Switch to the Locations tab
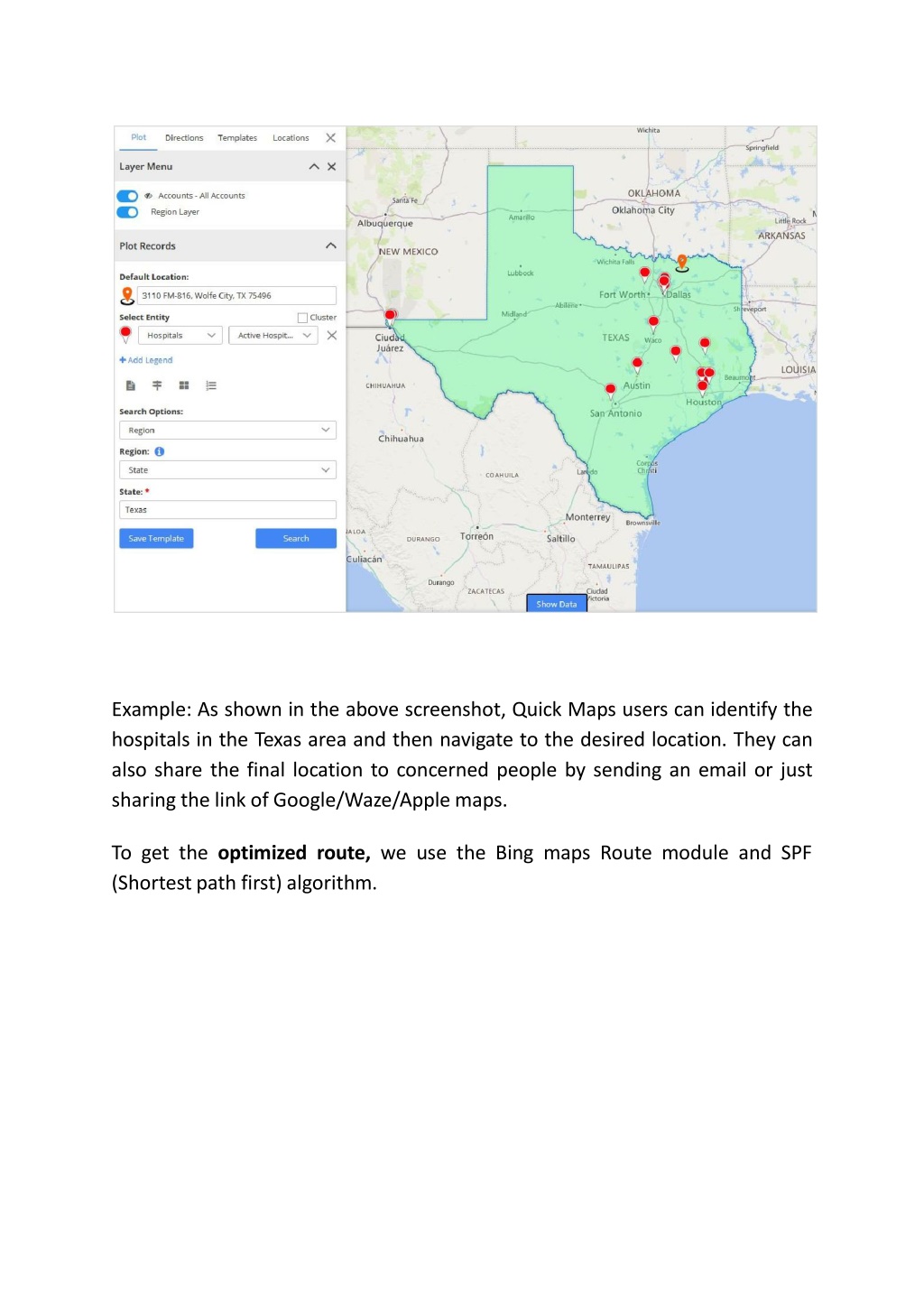Screen dimensions: 924x1307 tap(291, 138)
